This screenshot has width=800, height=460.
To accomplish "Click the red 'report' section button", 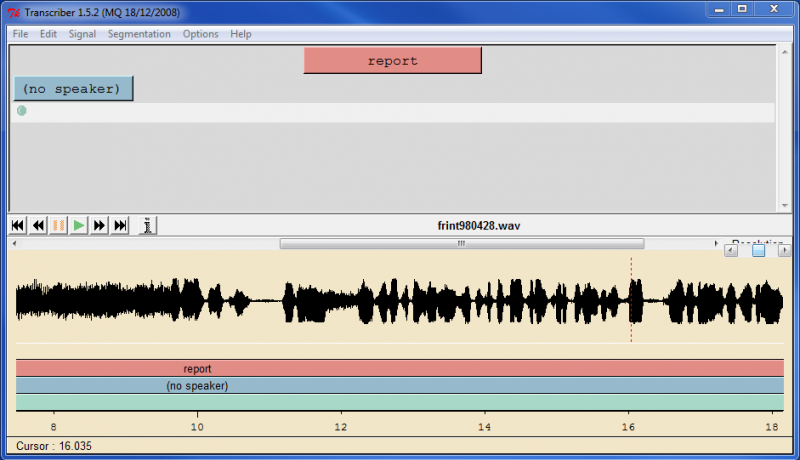I will (x=392, y=61).
